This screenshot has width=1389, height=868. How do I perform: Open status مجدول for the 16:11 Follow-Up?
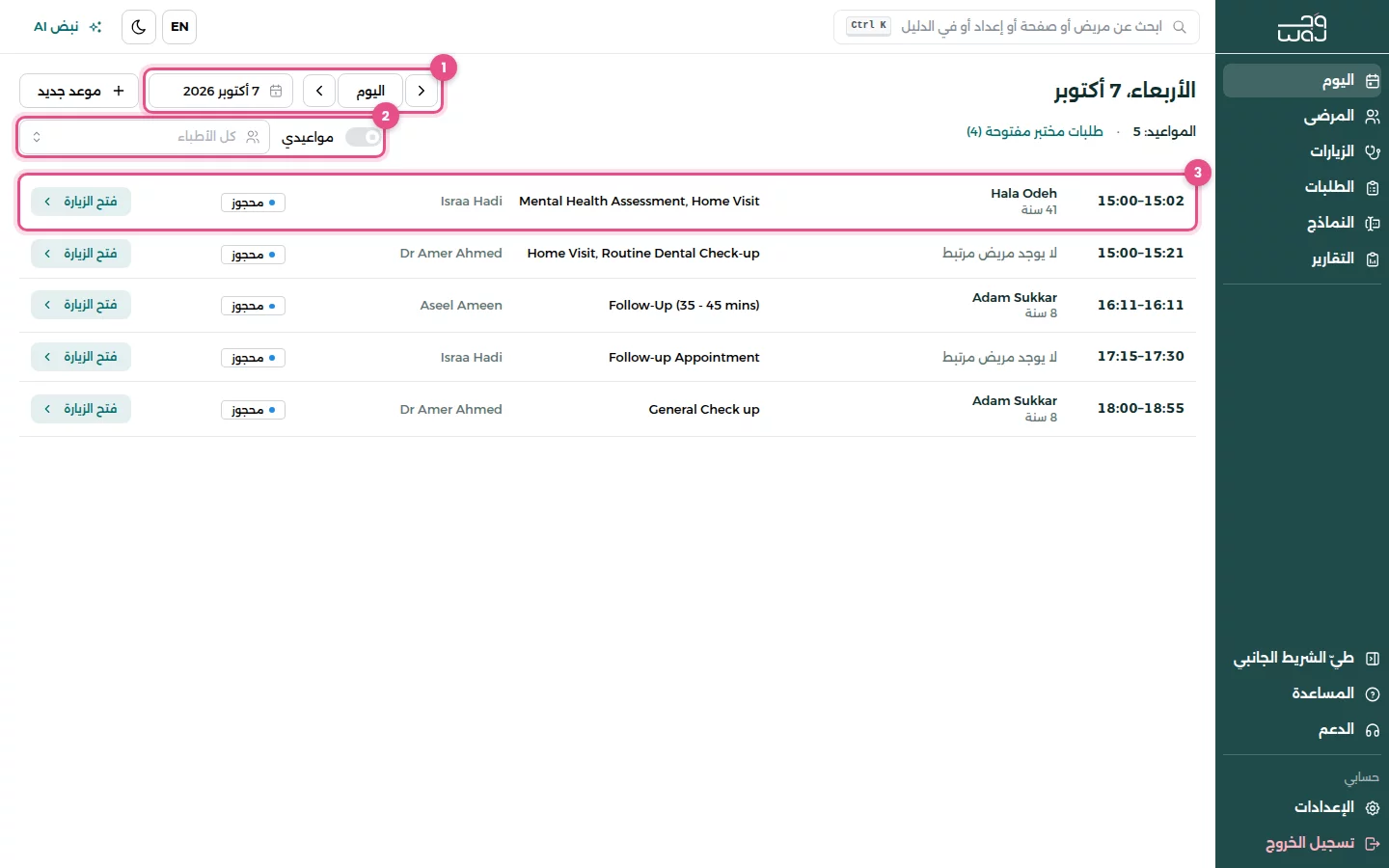[x=253, y=306]
